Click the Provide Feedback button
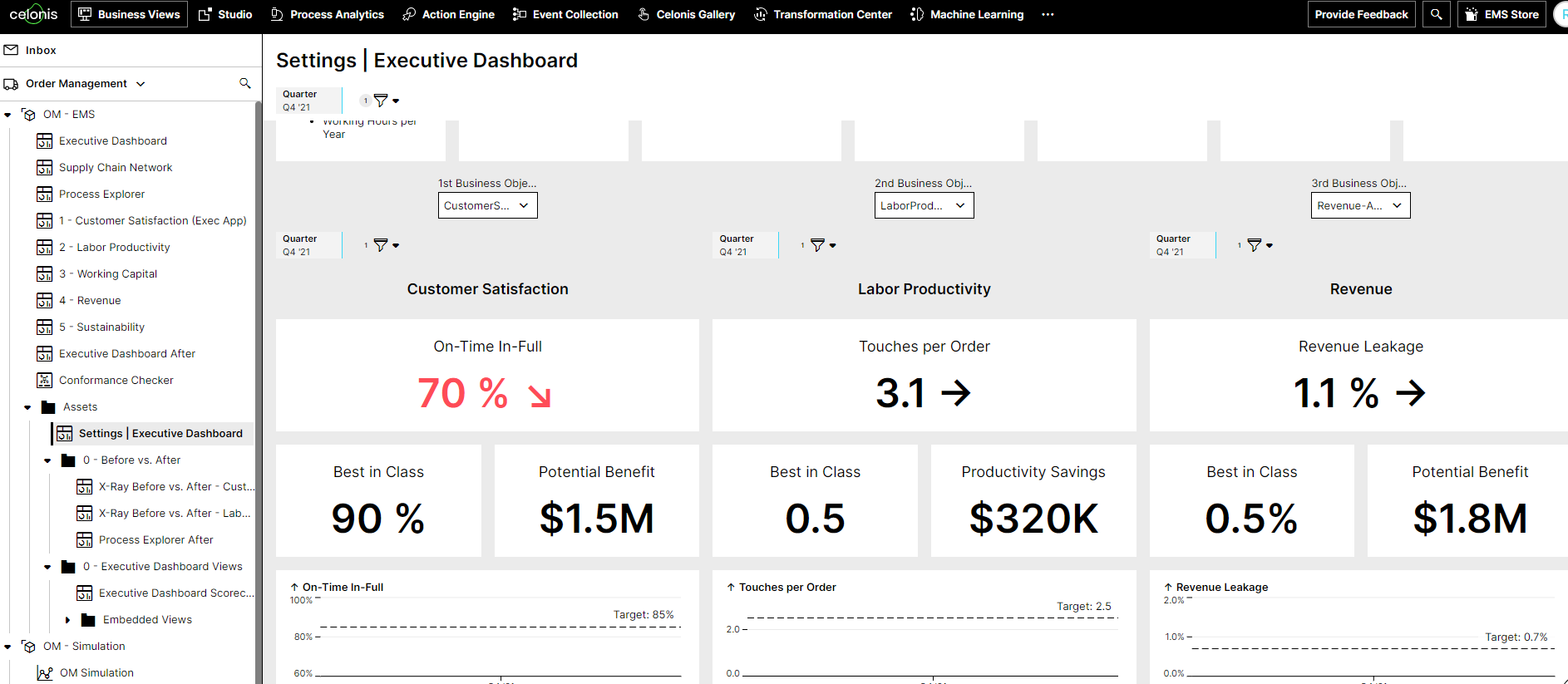Viewport: 1568px width, 684px height. (1361, 14)
